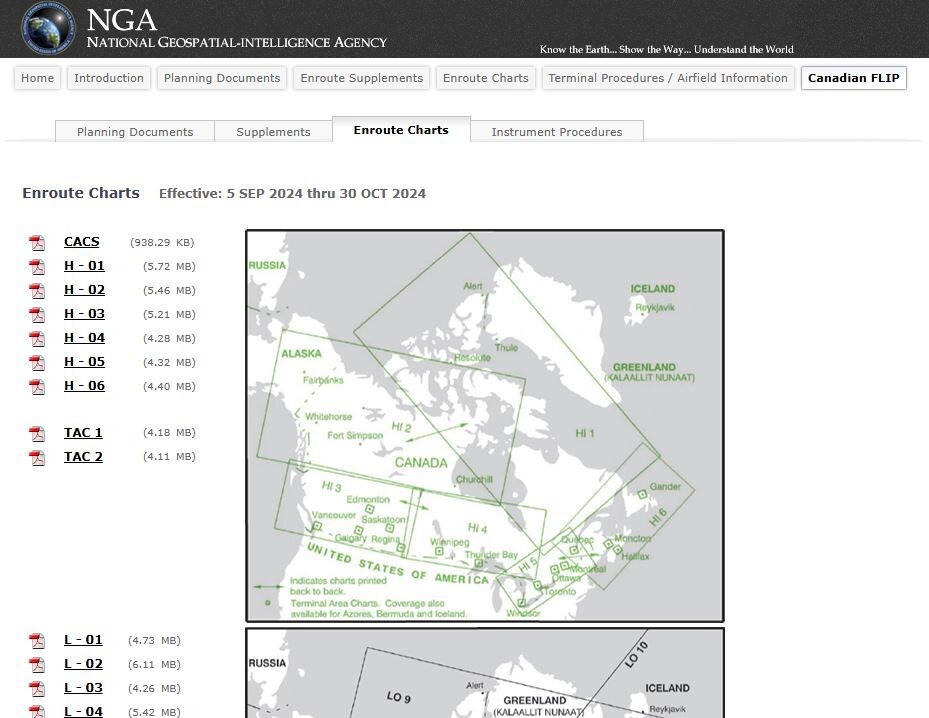
Task: Click the PDF icon next to TAC 1
Action: point(37,434)
